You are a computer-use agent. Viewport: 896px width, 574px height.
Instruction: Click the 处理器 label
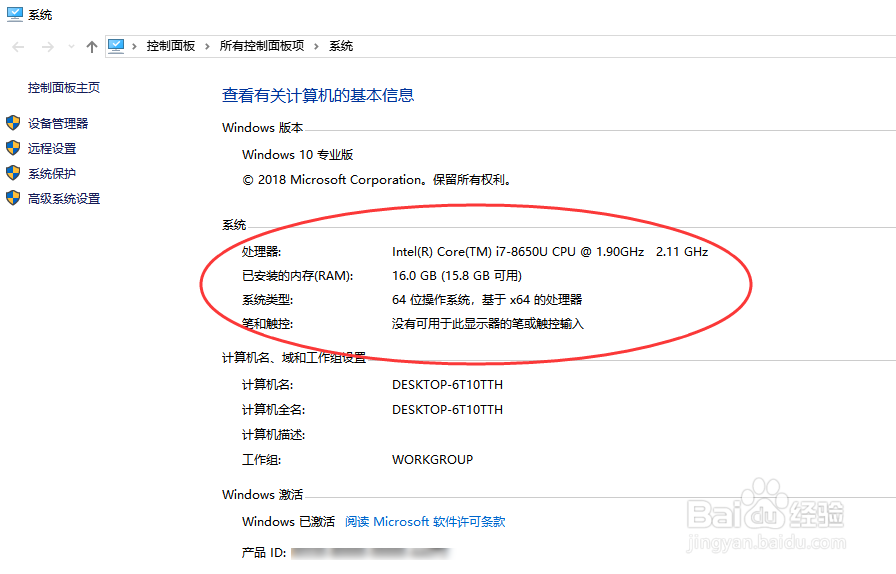(261, 252)
